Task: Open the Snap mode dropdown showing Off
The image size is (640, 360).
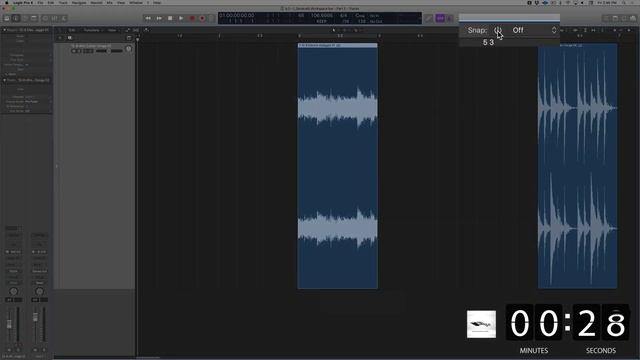Action: [x=534, y=30]
